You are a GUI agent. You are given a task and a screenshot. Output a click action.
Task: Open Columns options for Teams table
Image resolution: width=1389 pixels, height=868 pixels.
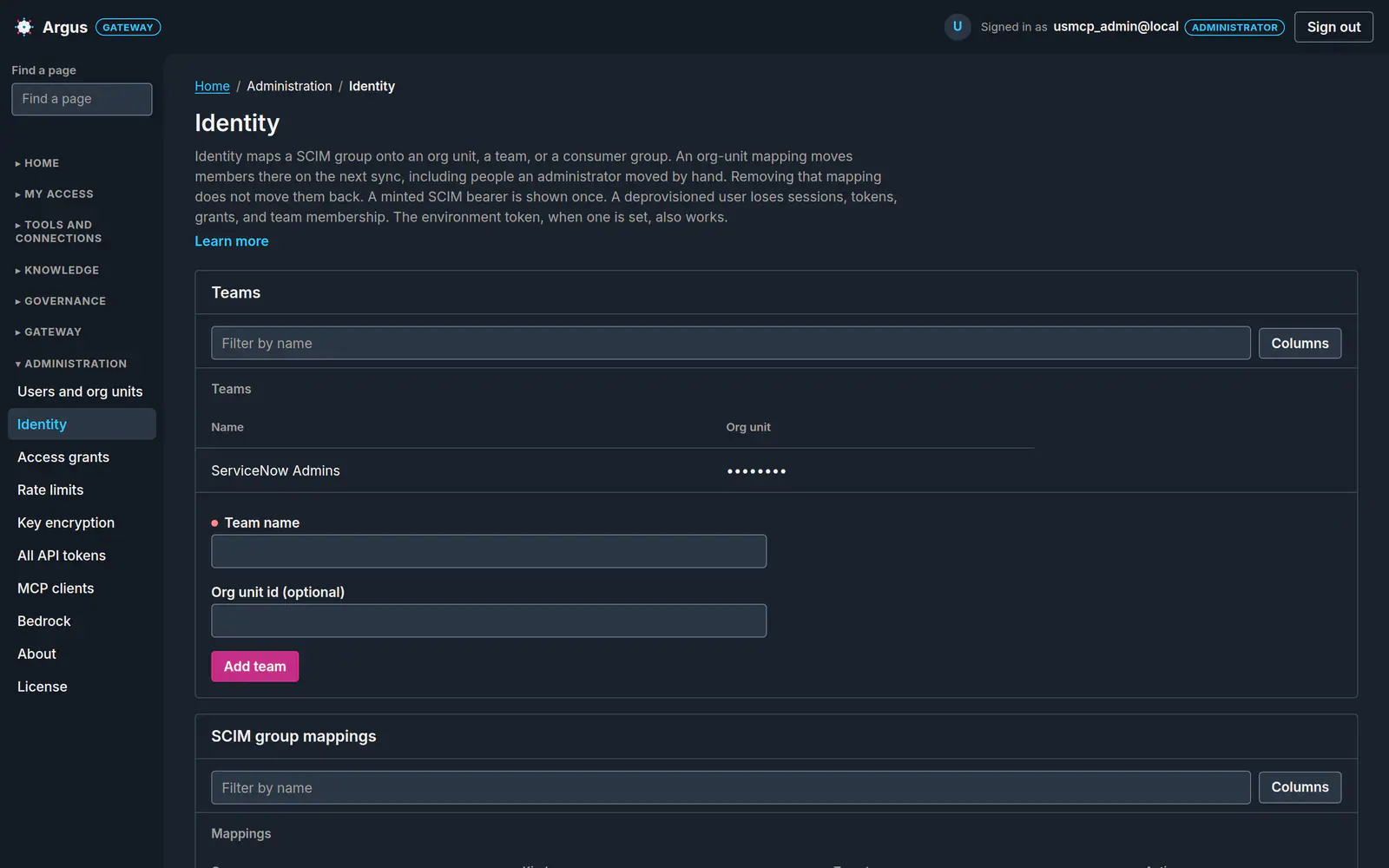(x=1300, y=343)
